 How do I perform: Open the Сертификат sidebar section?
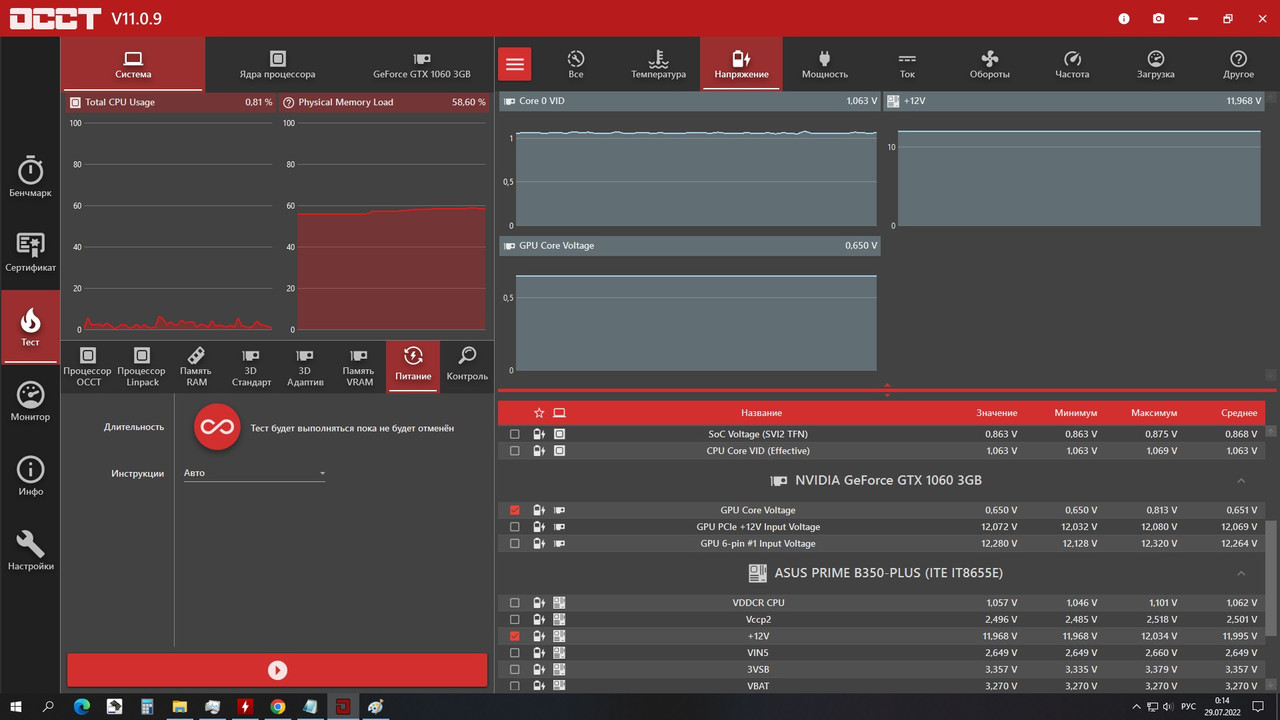[30, 252]
